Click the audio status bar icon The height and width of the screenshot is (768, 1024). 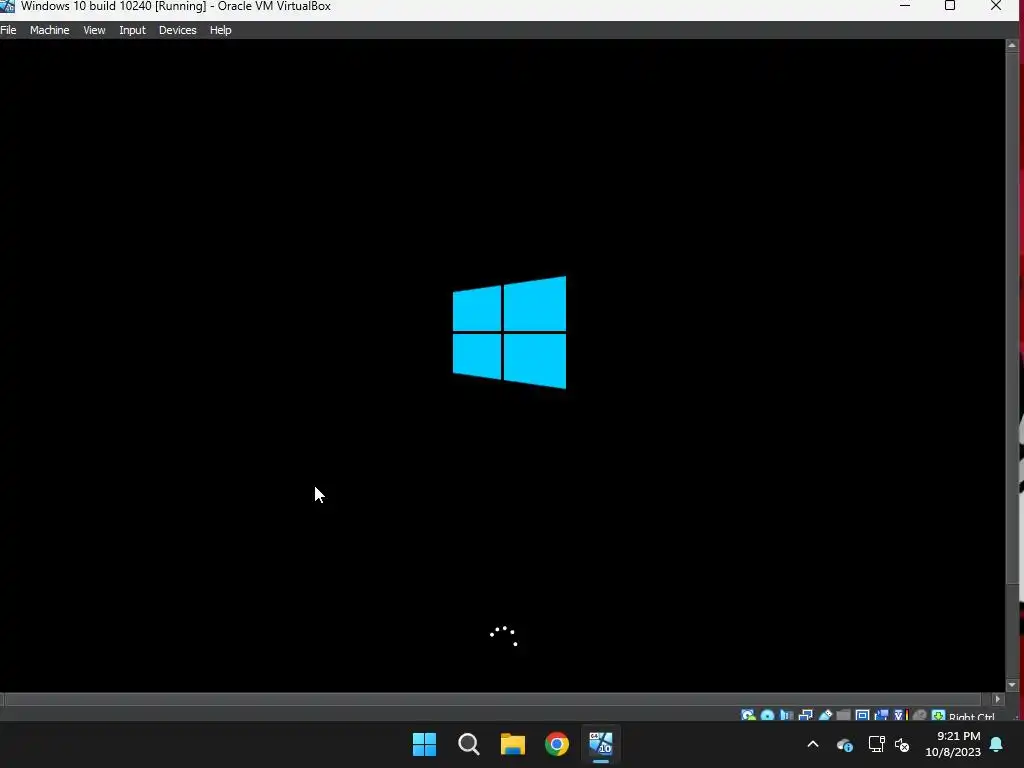pyautogui.click(x=786, y=716)
